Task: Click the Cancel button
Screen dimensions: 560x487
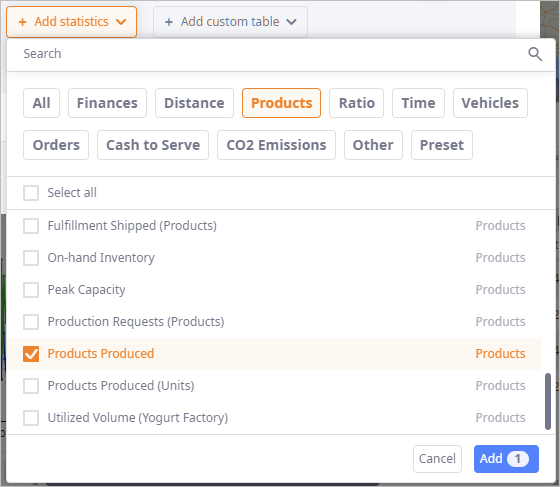Action: tap(437, 459)
